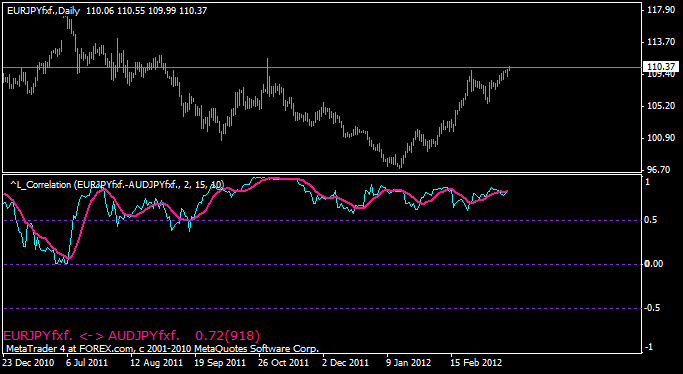This screenshot has width=683, height=374.
Task: Click the 9 Jan 2012 date marker
Action: coord(408,363)
